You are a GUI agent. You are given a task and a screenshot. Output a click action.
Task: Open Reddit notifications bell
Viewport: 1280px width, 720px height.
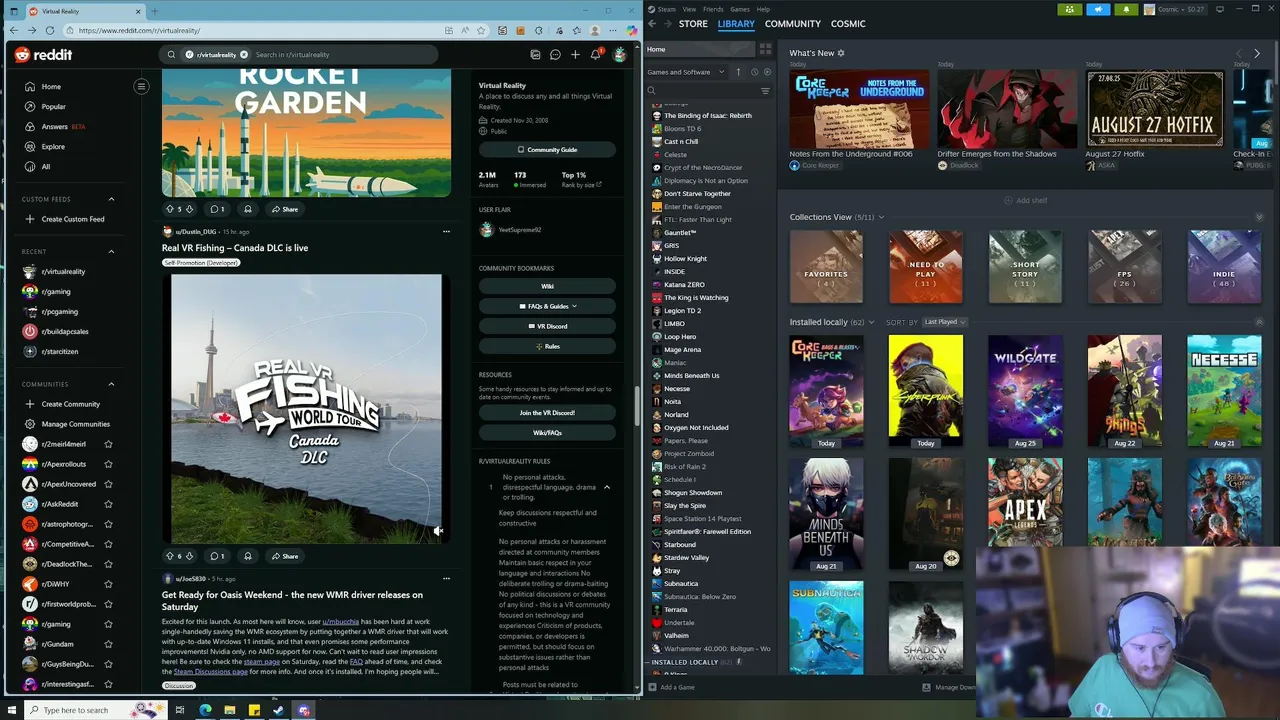coord(595,55)
